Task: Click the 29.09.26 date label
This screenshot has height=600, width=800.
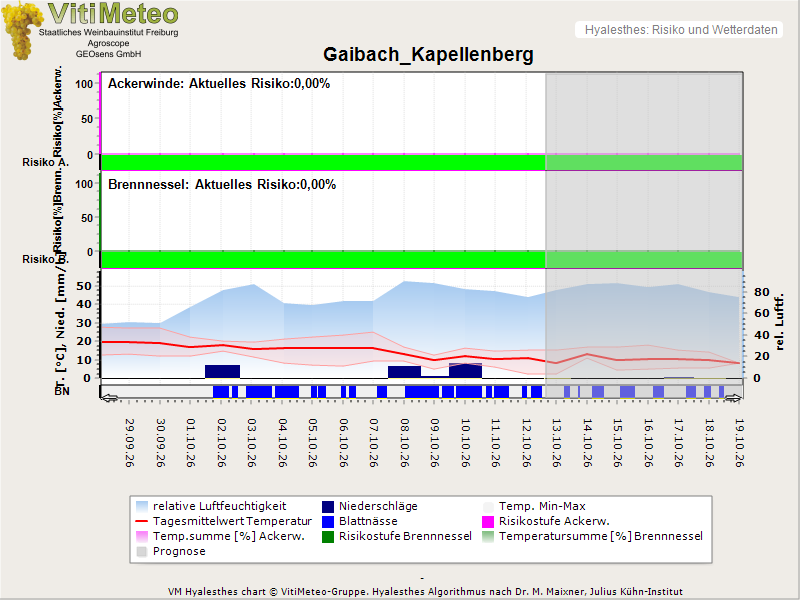Action: point(130,443)
